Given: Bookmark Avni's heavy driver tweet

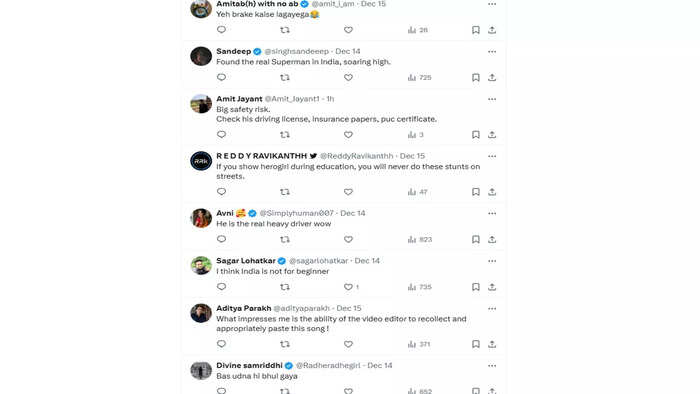Looking at the screenshot, I should (x=476, y=240).
